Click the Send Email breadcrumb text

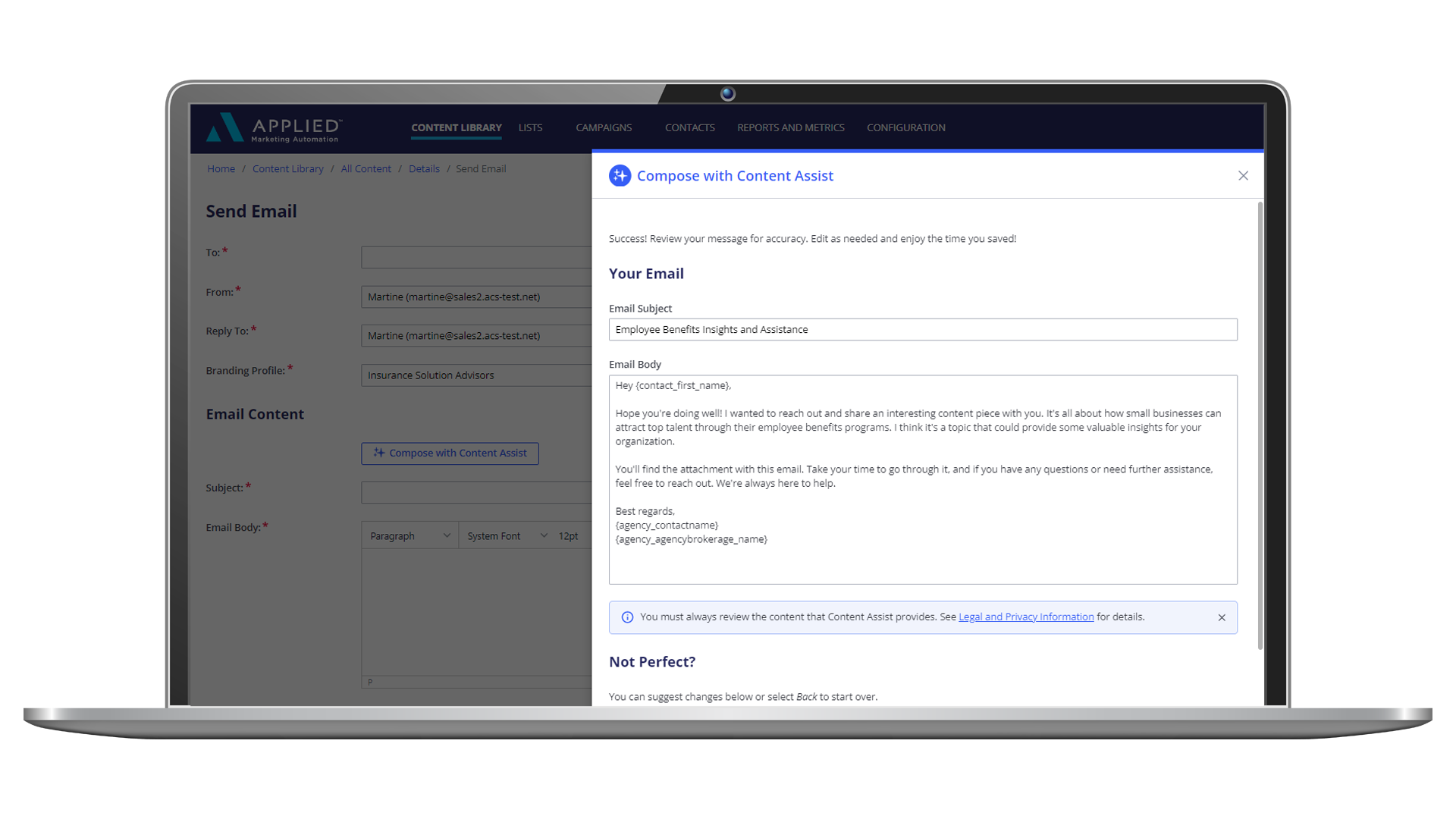(x=481, y=169)
